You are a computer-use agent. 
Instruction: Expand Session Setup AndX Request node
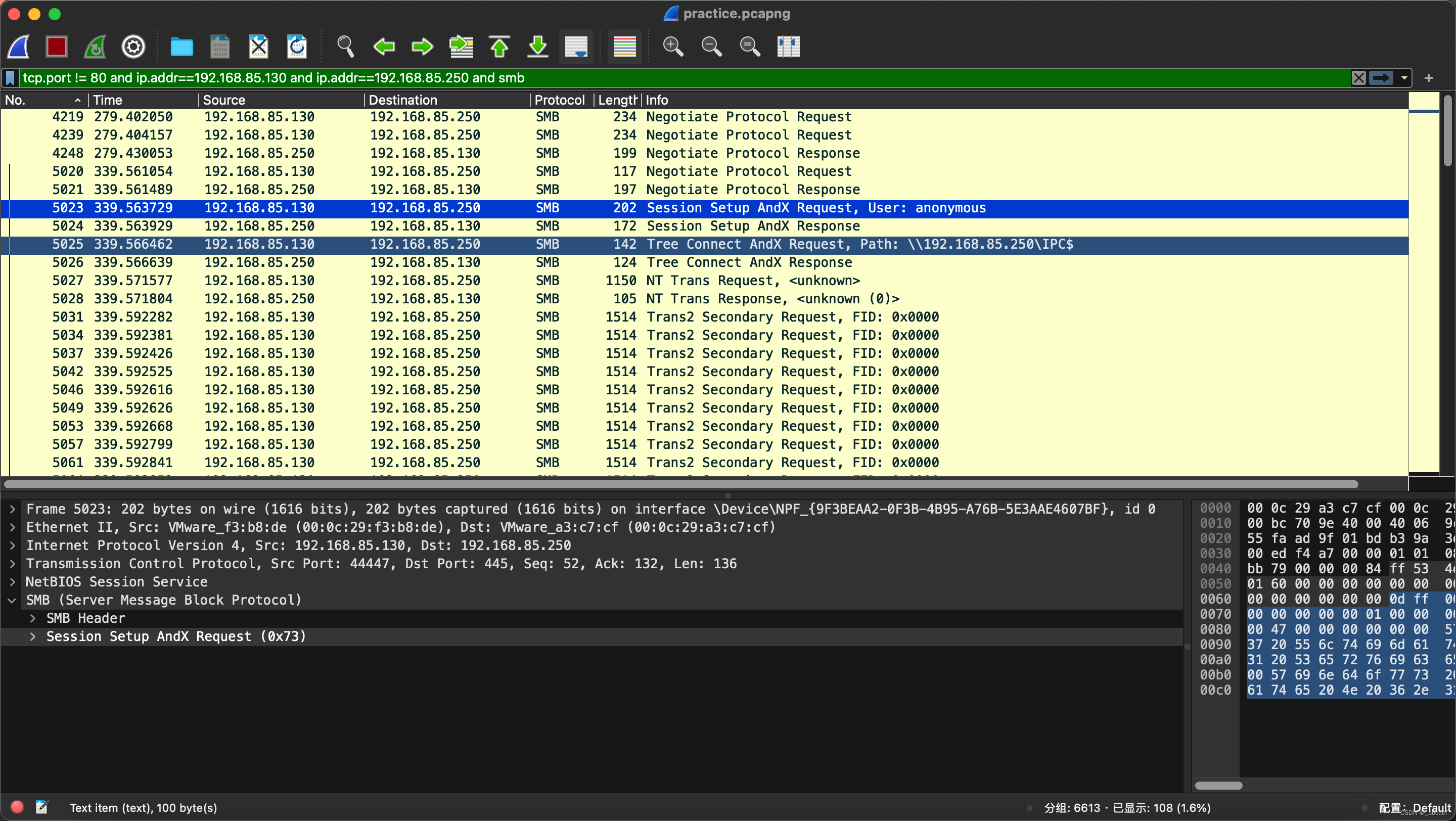33,636
